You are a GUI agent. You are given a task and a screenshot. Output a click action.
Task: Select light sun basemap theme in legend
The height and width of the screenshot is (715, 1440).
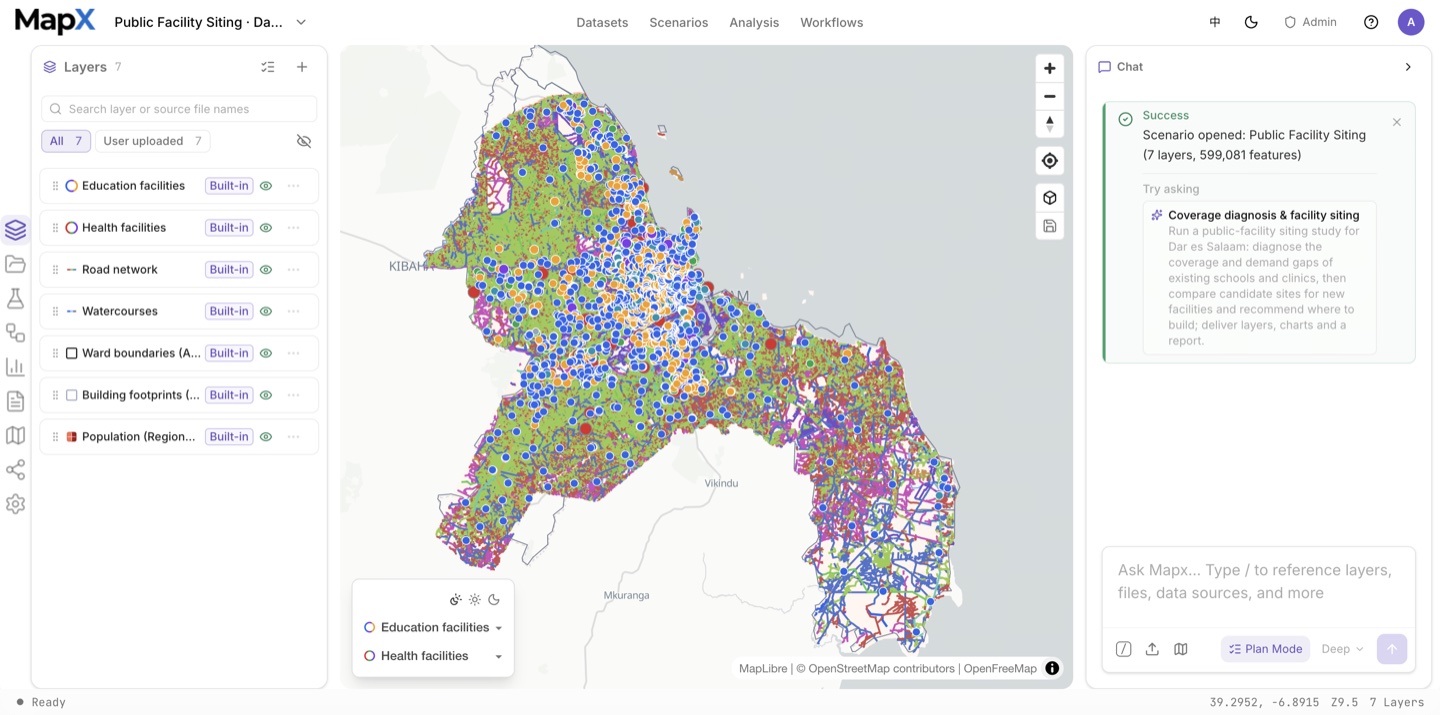(475, 600)
